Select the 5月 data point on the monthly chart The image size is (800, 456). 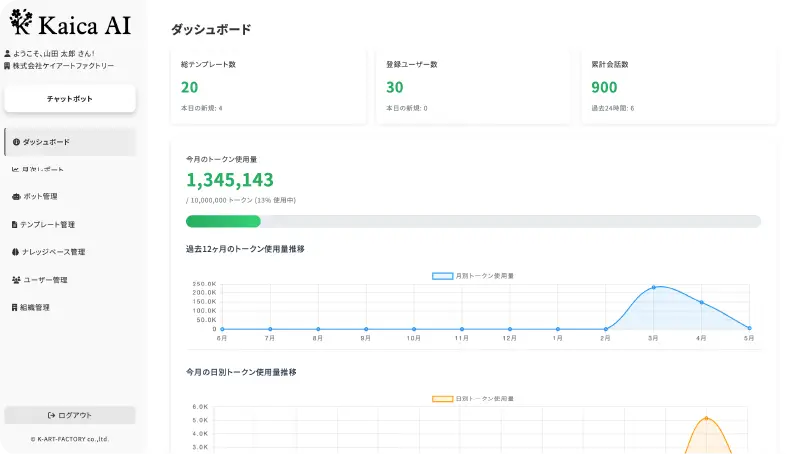749,328
